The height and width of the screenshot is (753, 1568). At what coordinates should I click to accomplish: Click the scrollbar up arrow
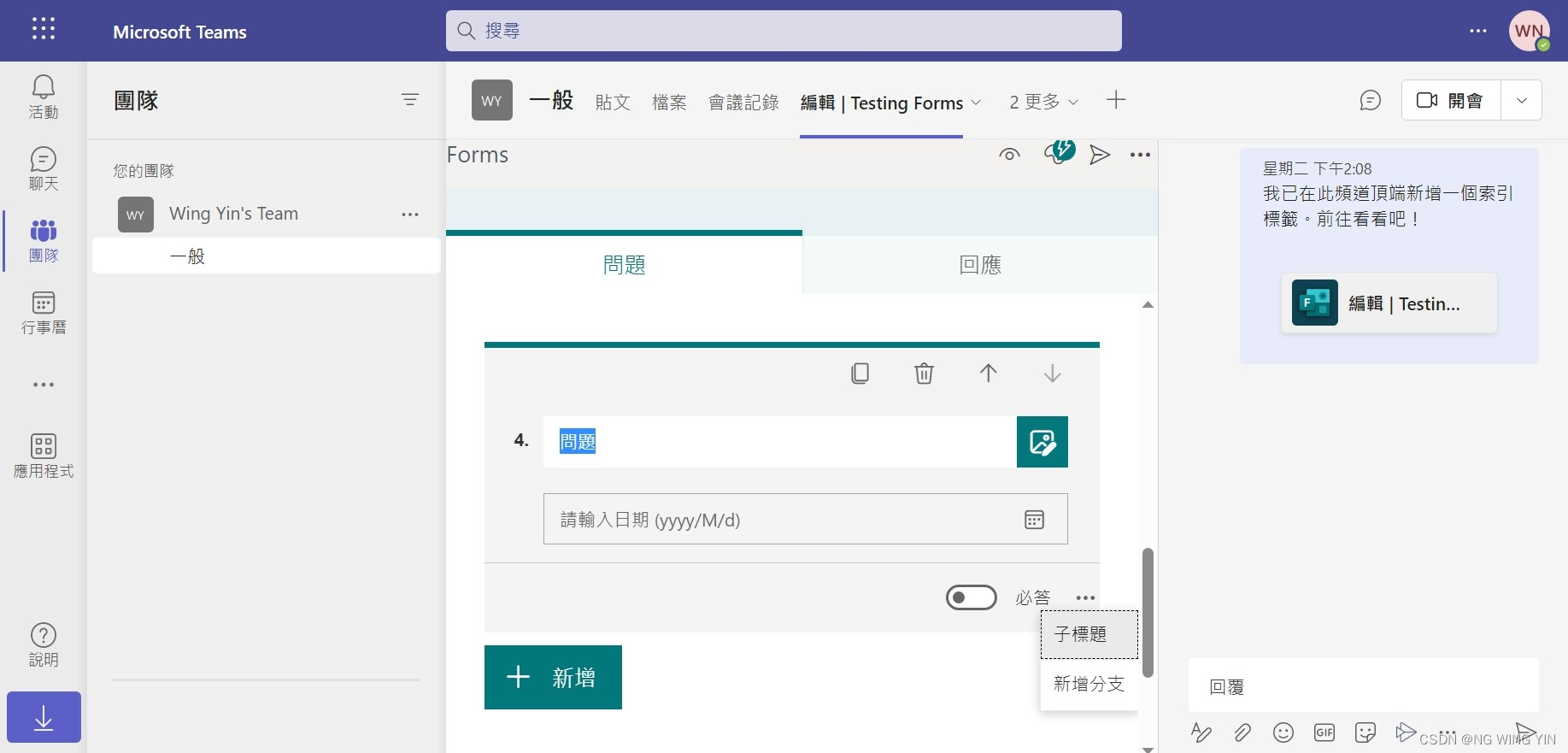pos(1148,305)
